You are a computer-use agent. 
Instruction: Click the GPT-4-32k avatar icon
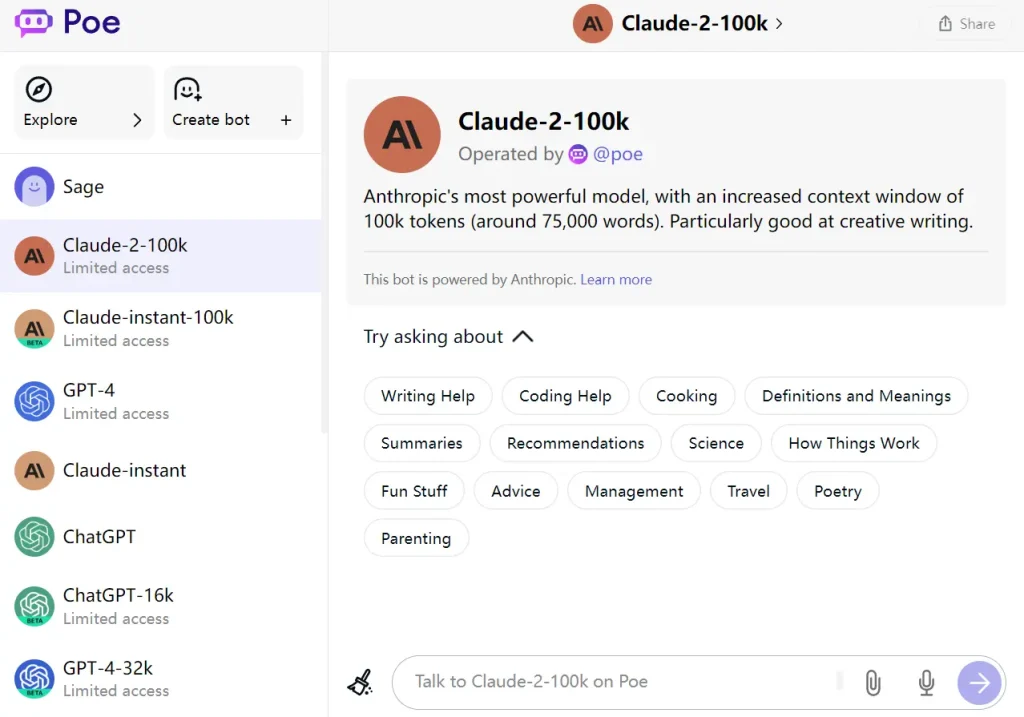click(34, 678)
